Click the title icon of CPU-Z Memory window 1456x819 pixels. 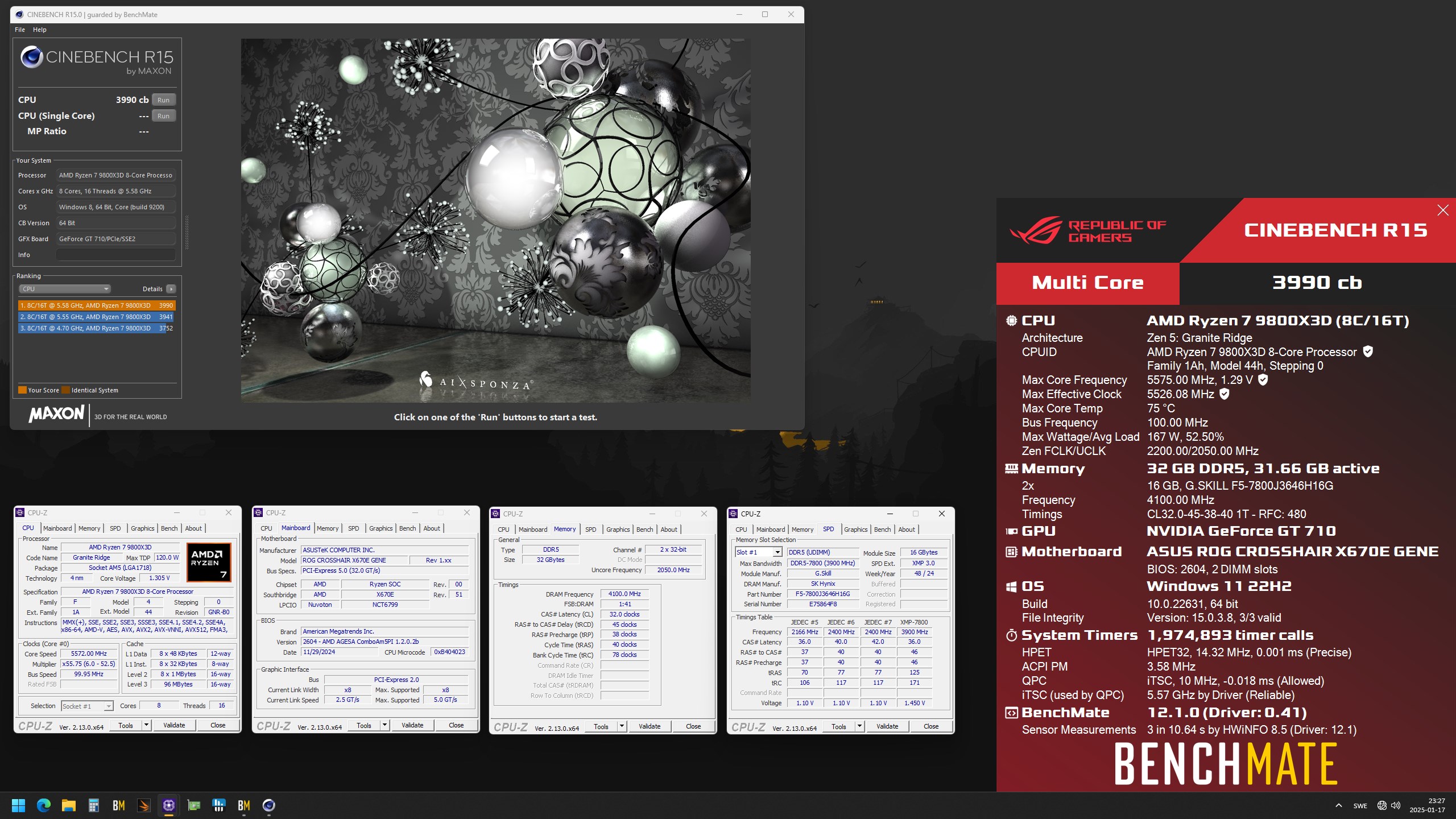pos(495,514)
